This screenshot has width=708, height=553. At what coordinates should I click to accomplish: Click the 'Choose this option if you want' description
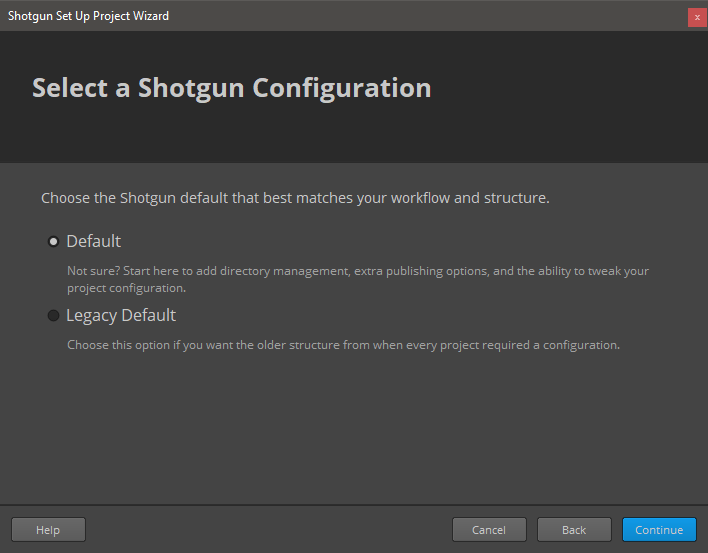pyautogui.click(x=343, y=345)
